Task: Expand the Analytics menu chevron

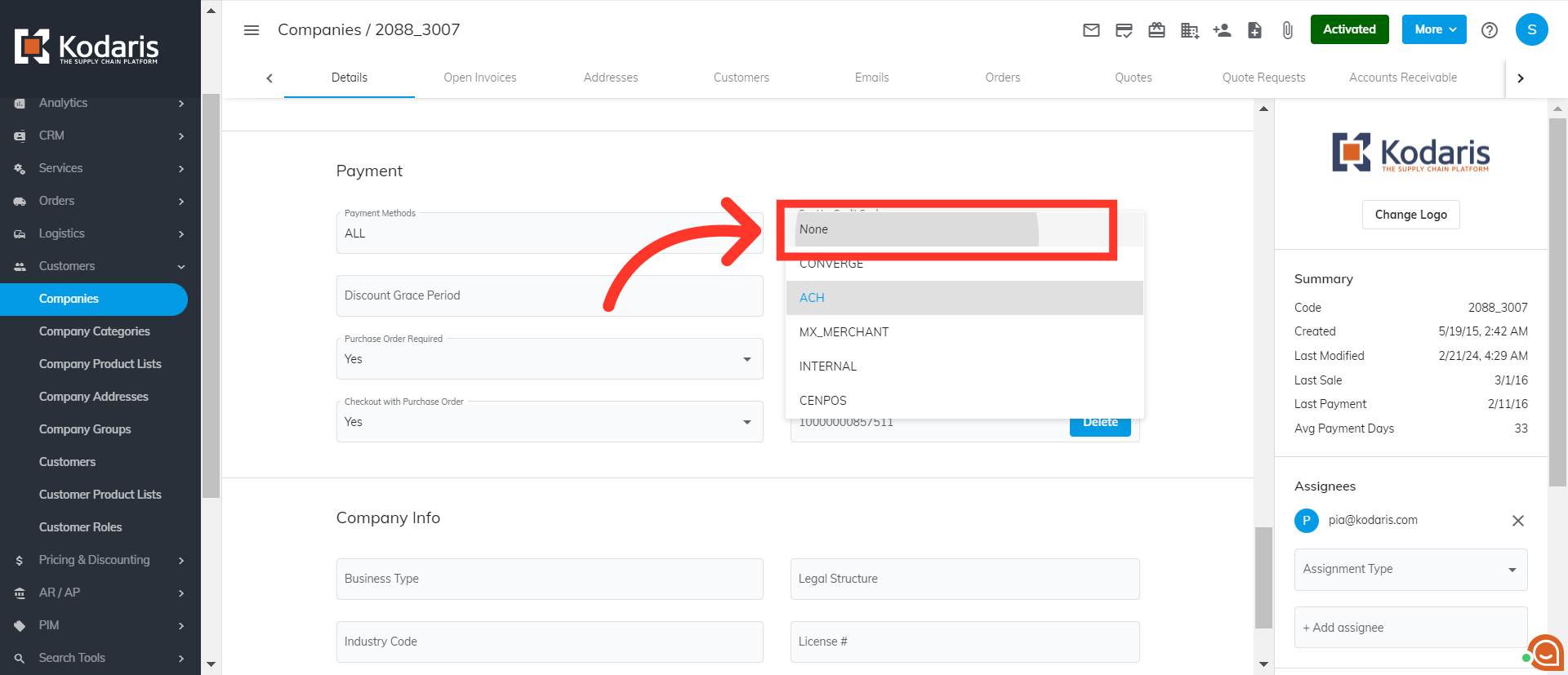Action: 181,104
